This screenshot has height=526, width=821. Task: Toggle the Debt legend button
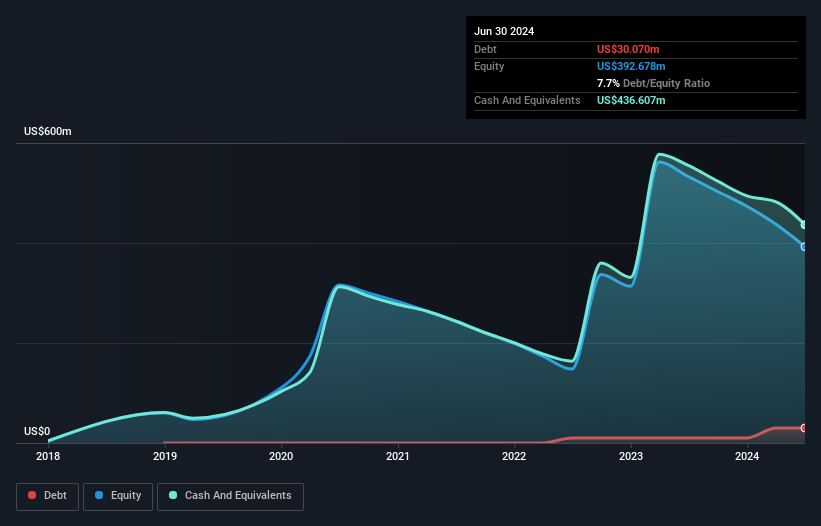pos(48,496)
